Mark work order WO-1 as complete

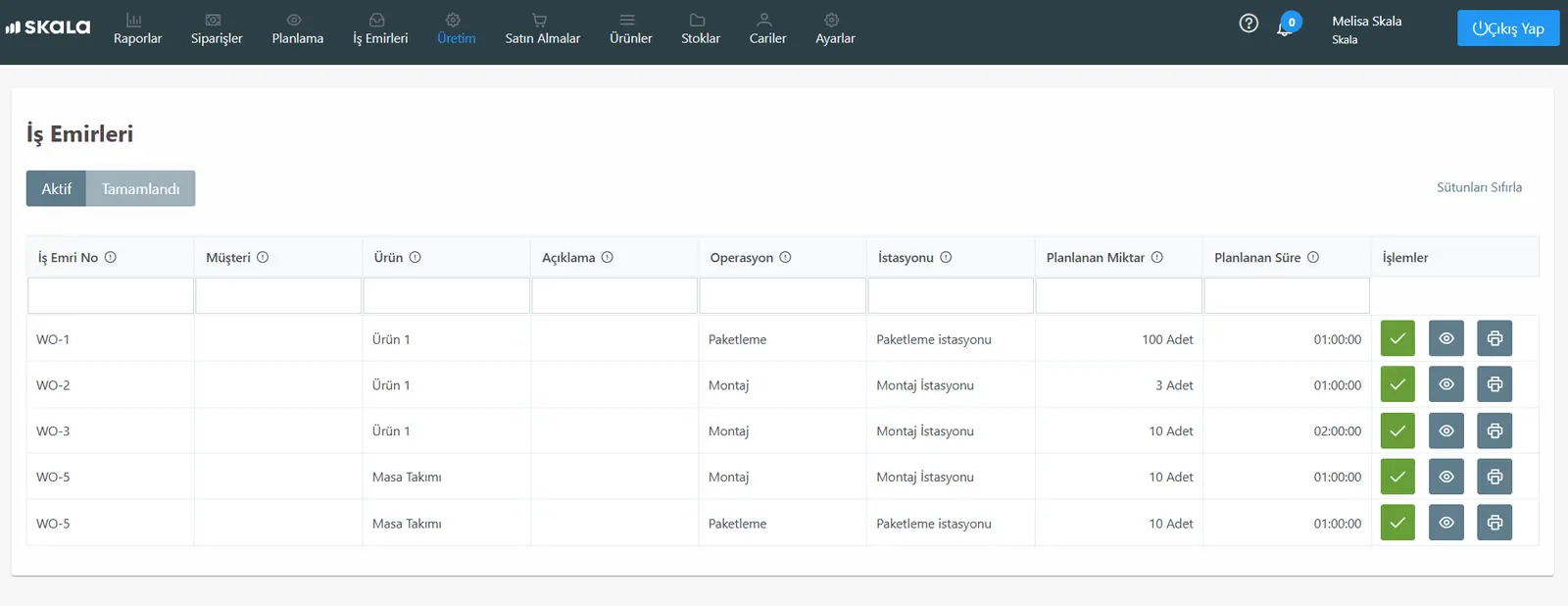point(1397,338)
